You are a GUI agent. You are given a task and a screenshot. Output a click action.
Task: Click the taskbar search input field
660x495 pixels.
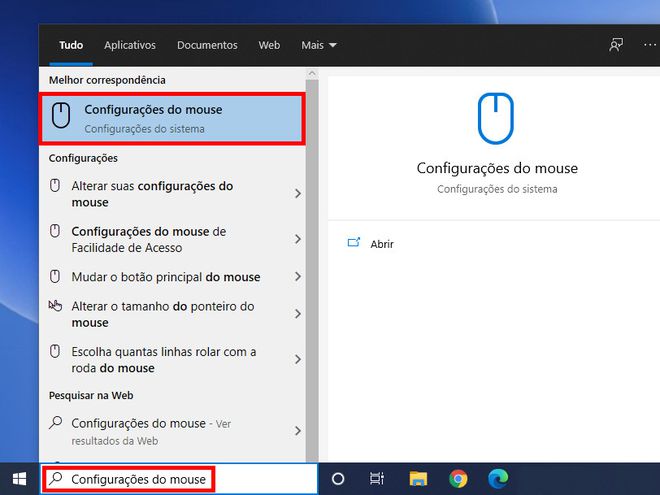coord(179,479)
